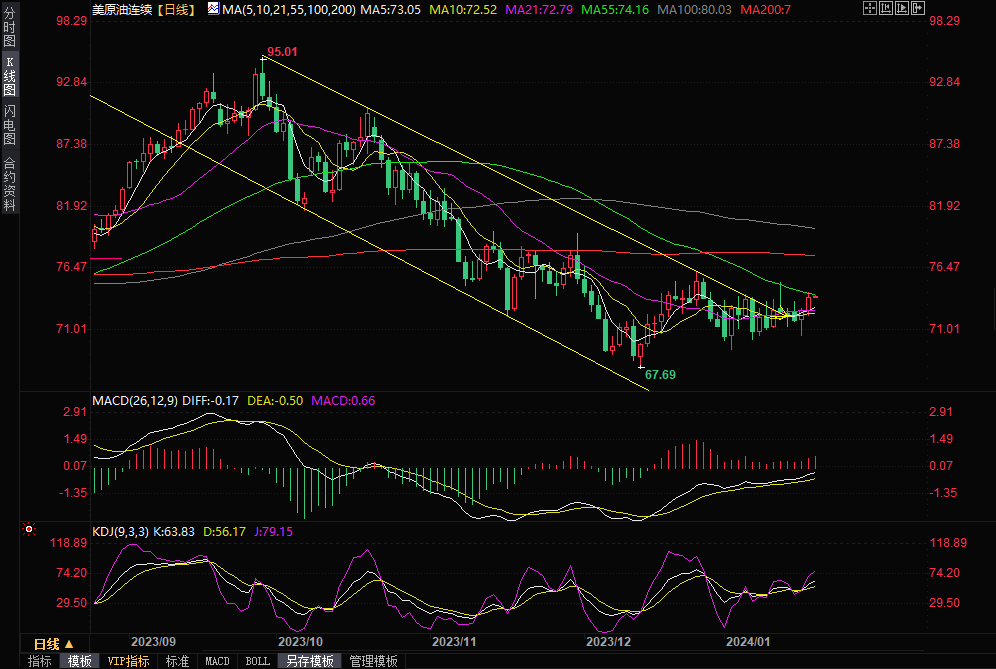Open the 日线 period selector arrow
The image size is (996, 669).
pyautogui.click(x=69, y=644)
